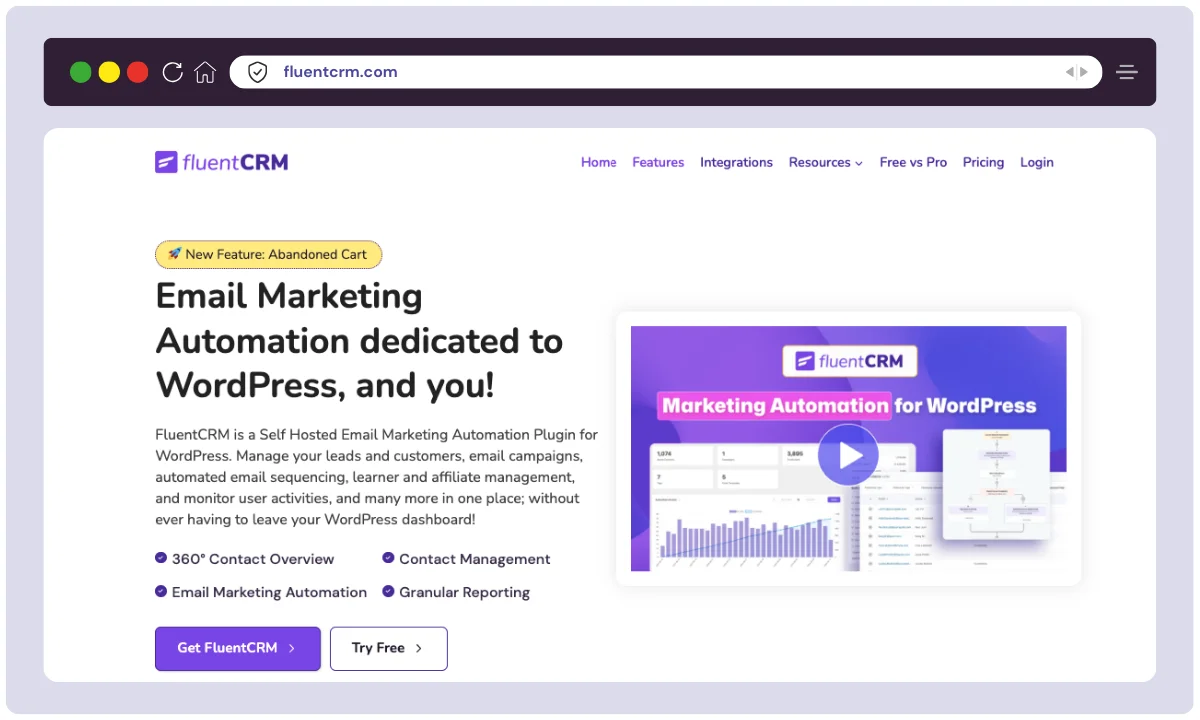
Task: Click the browser reload icon
Action: tap(172, 72)
